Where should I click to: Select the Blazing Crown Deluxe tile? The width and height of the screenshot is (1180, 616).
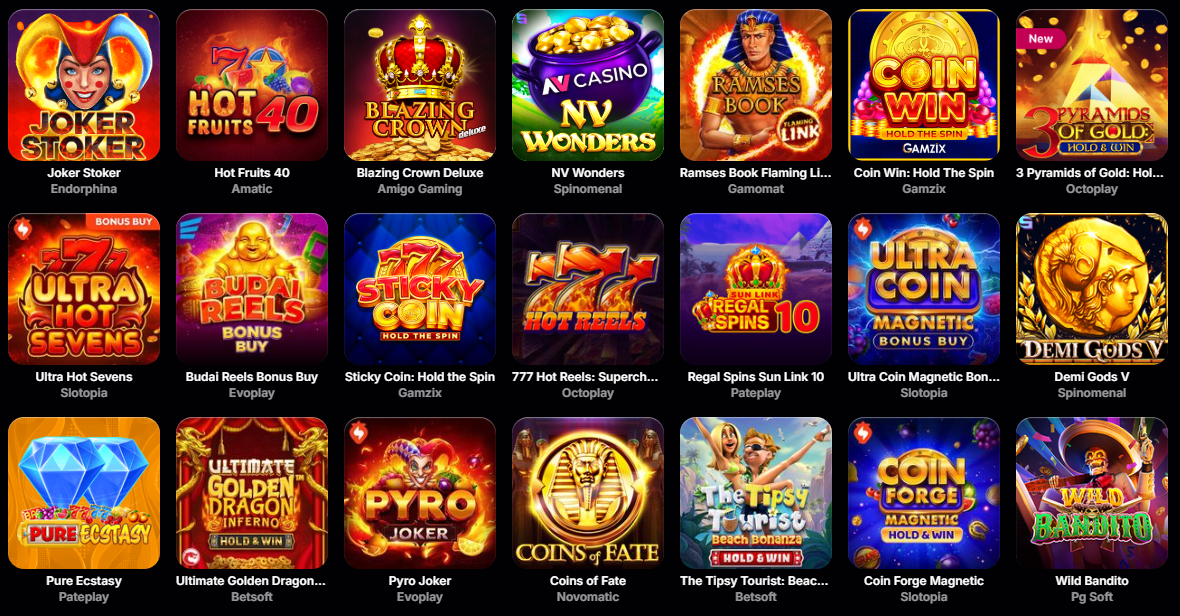[420, 85]
